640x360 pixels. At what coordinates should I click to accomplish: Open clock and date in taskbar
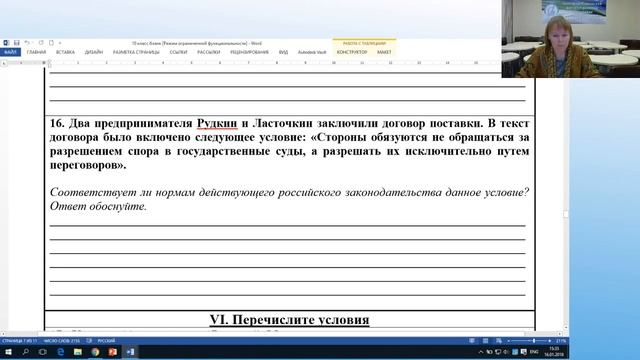[x=554, y=352]
